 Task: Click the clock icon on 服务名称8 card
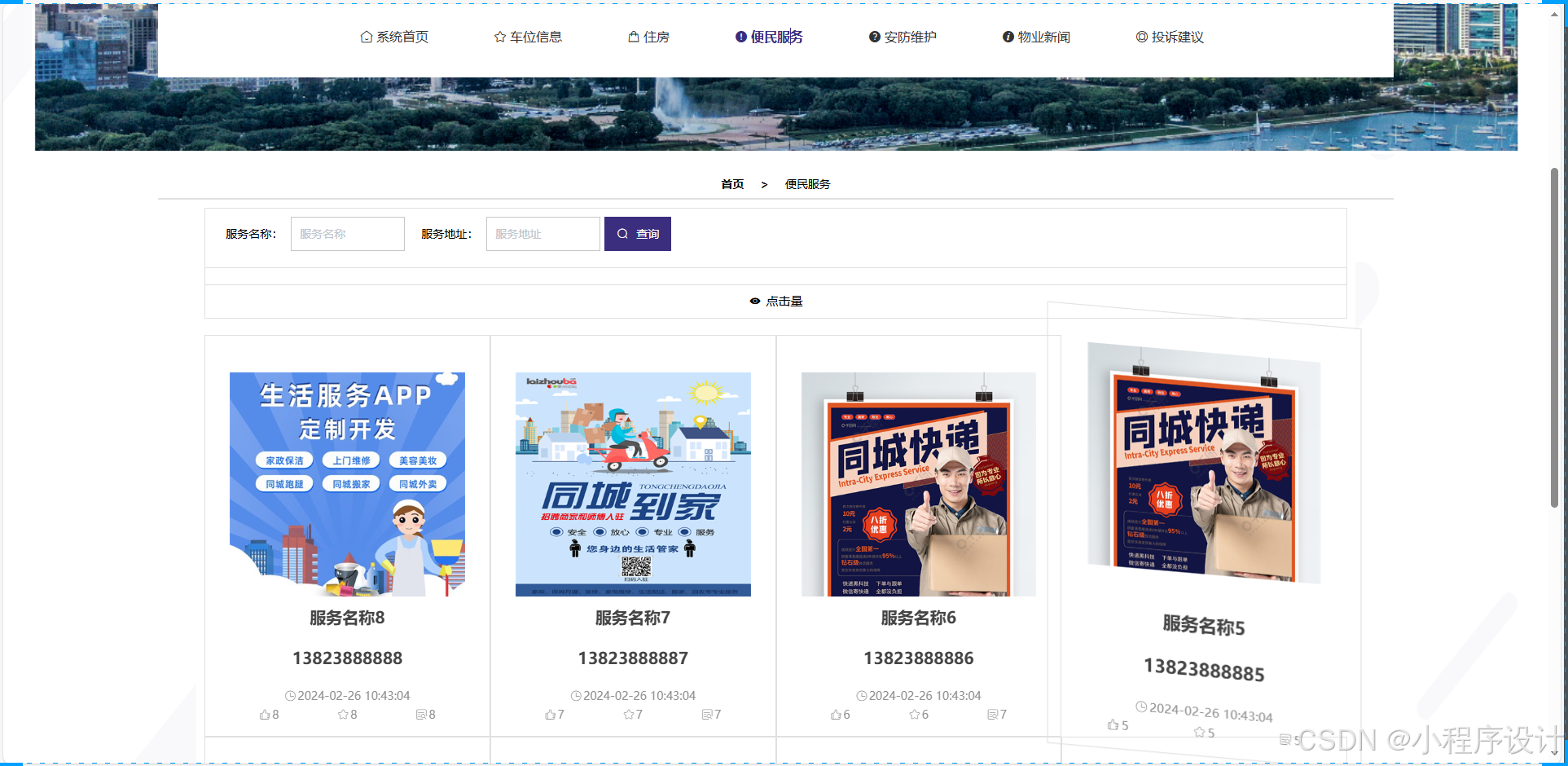290,696
